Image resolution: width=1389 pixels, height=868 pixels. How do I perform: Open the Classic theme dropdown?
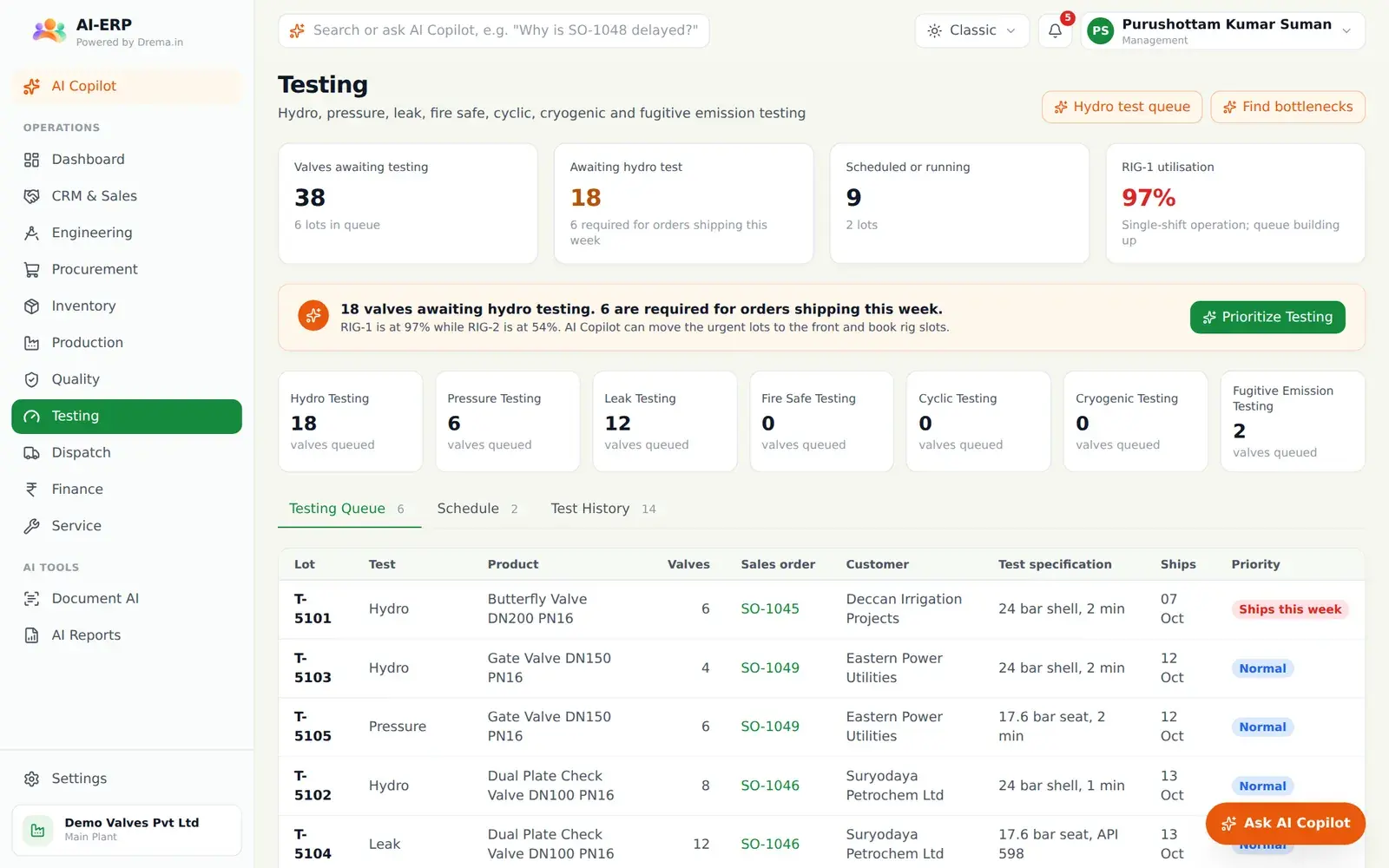971,30
